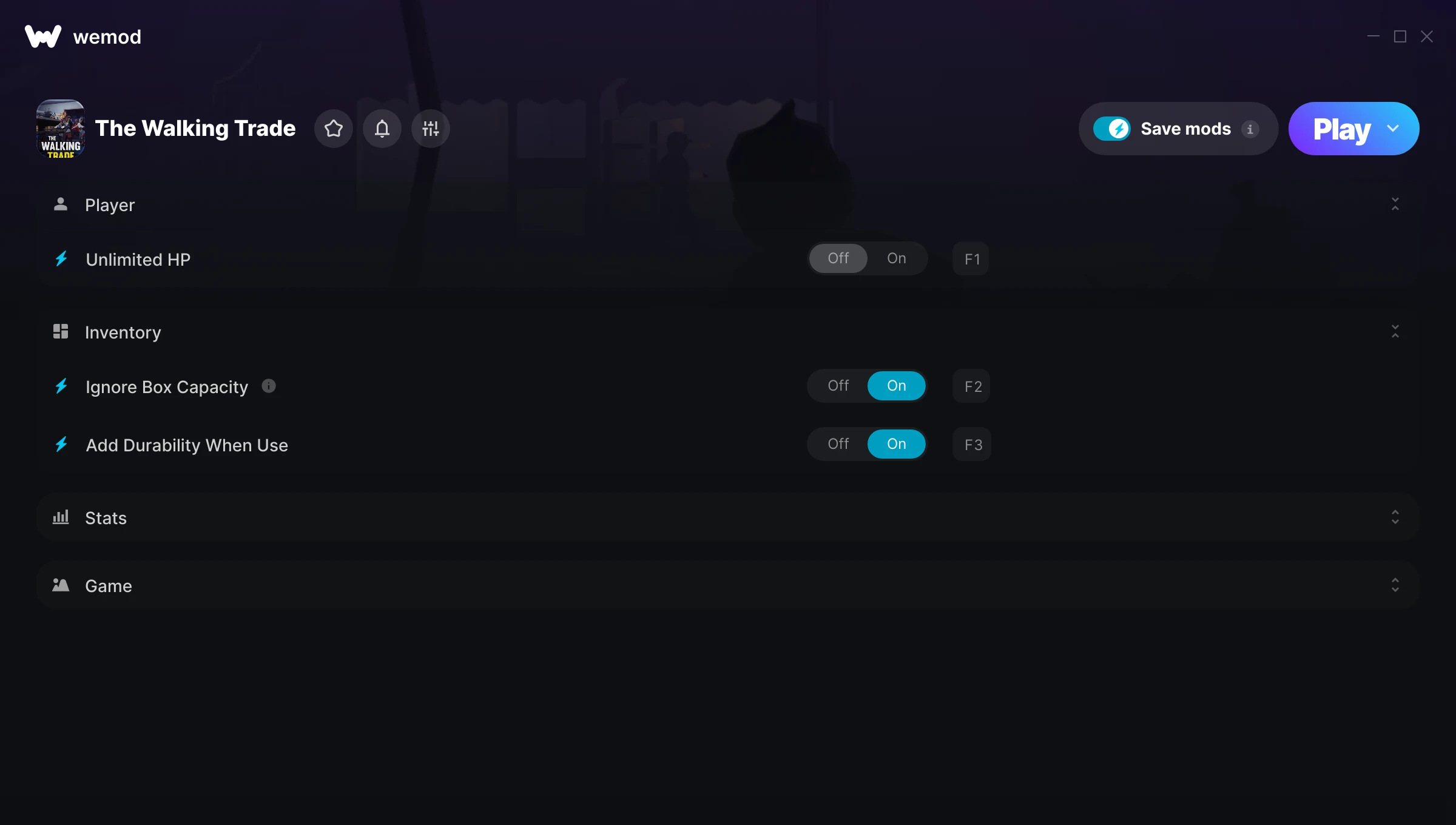Image resolution: width=1456 pixels, height=825 pixels.
Task: Open the Play button dropdown arrow
Action: point(1393,129)
